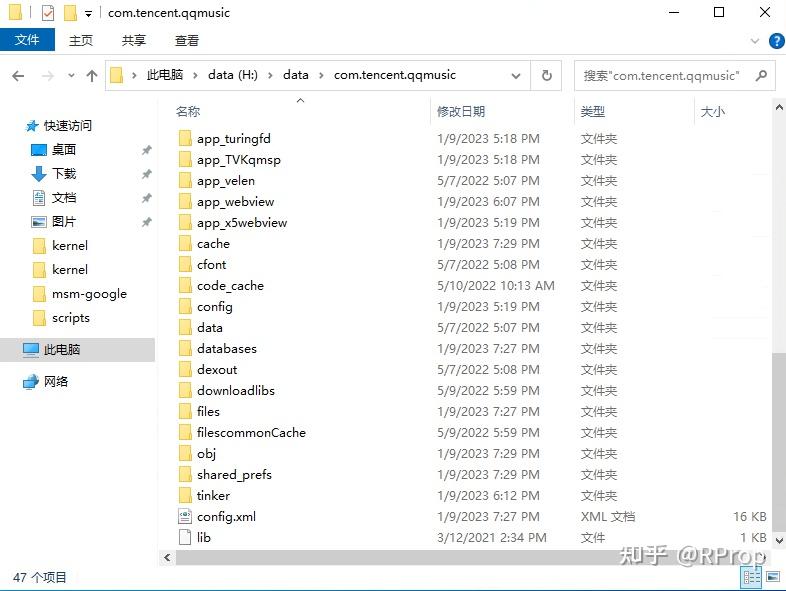Screen dimensions: 786x591
Task: Select 网络 in the navigation pane
Action: coord(56,381)
